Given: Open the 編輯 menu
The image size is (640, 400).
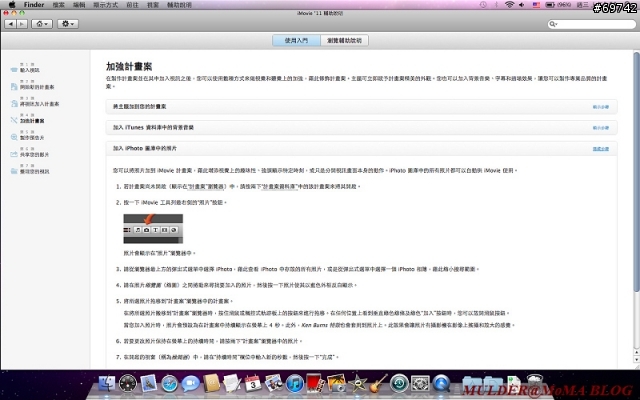Looking at the screenshot, I should (x=79, y=5).
